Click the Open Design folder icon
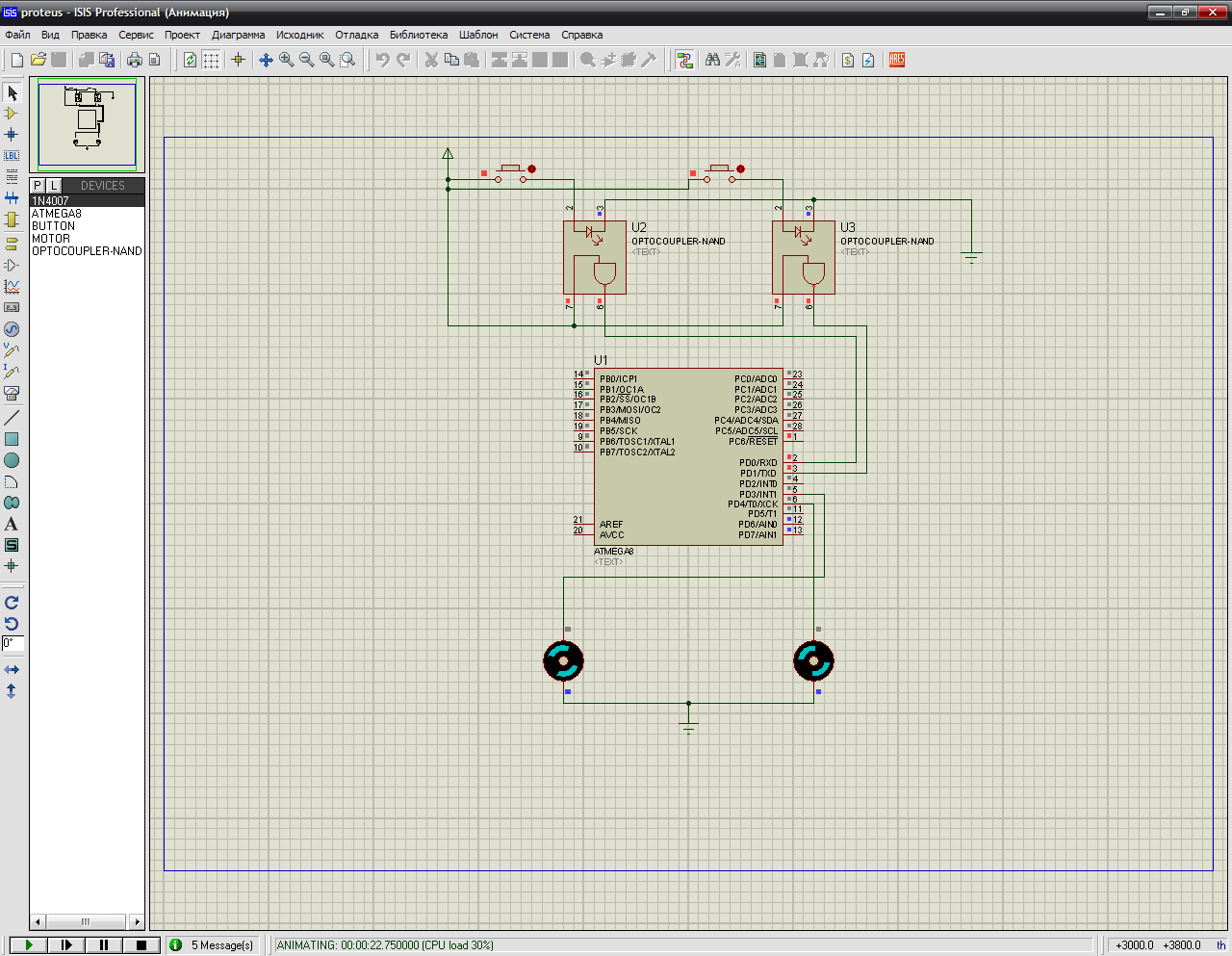 [38, 60]
